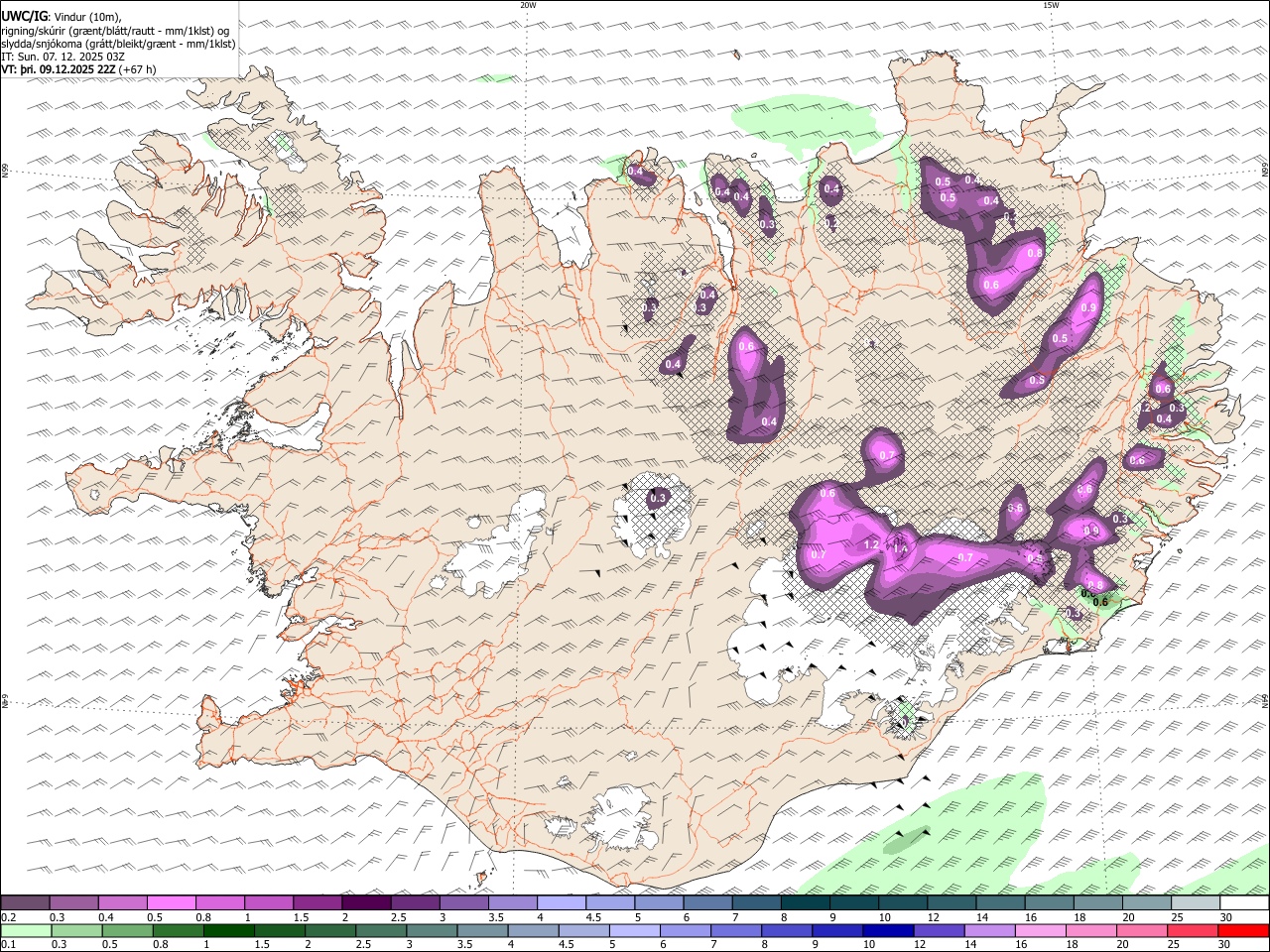Pick the pale grey 25 swatch in snow scale
The height and width of the screenshot is (952, 1270).
1196,903
